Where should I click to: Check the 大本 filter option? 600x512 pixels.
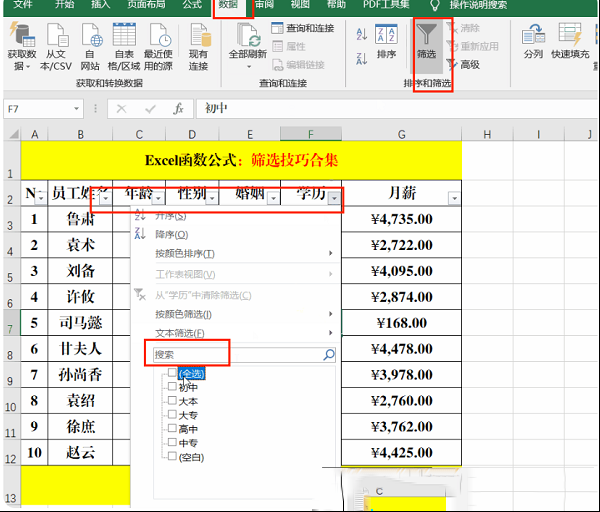coord(172,400)
